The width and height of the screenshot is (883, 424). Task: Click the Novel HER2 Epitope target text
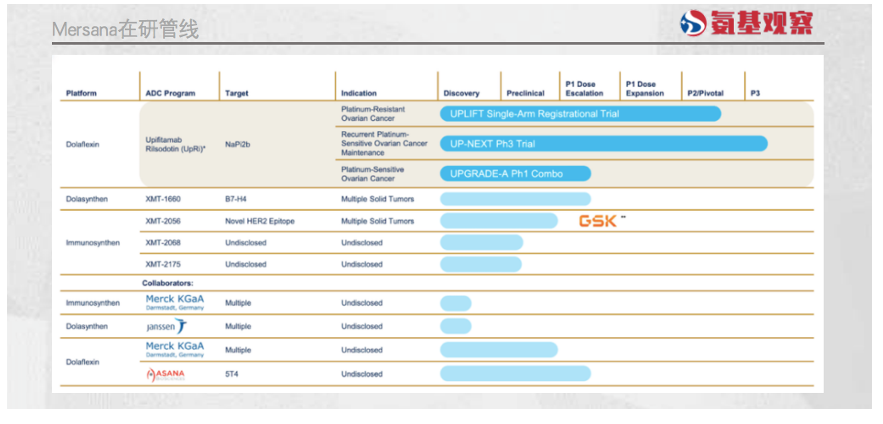pyautogui.click(x=260, y=221)
